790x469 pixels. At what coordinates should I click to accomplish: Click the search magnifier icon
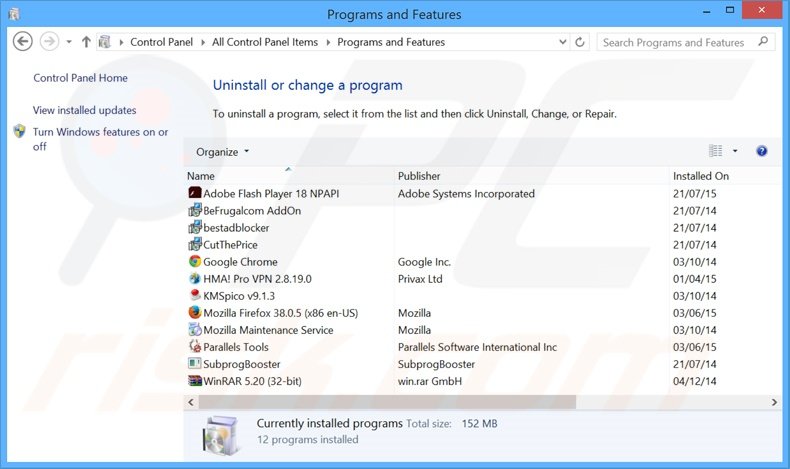[763, 42]
